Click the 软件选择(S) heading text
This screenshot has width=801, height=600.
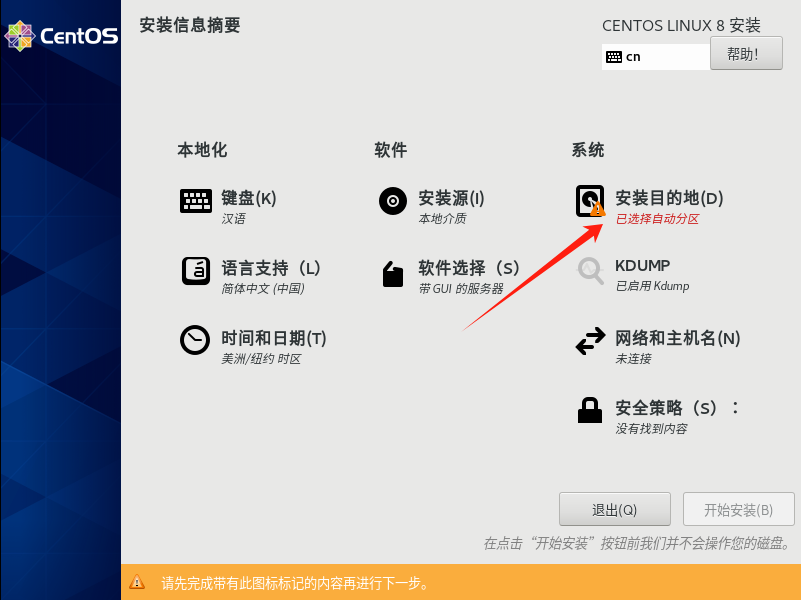click(469, 268)
